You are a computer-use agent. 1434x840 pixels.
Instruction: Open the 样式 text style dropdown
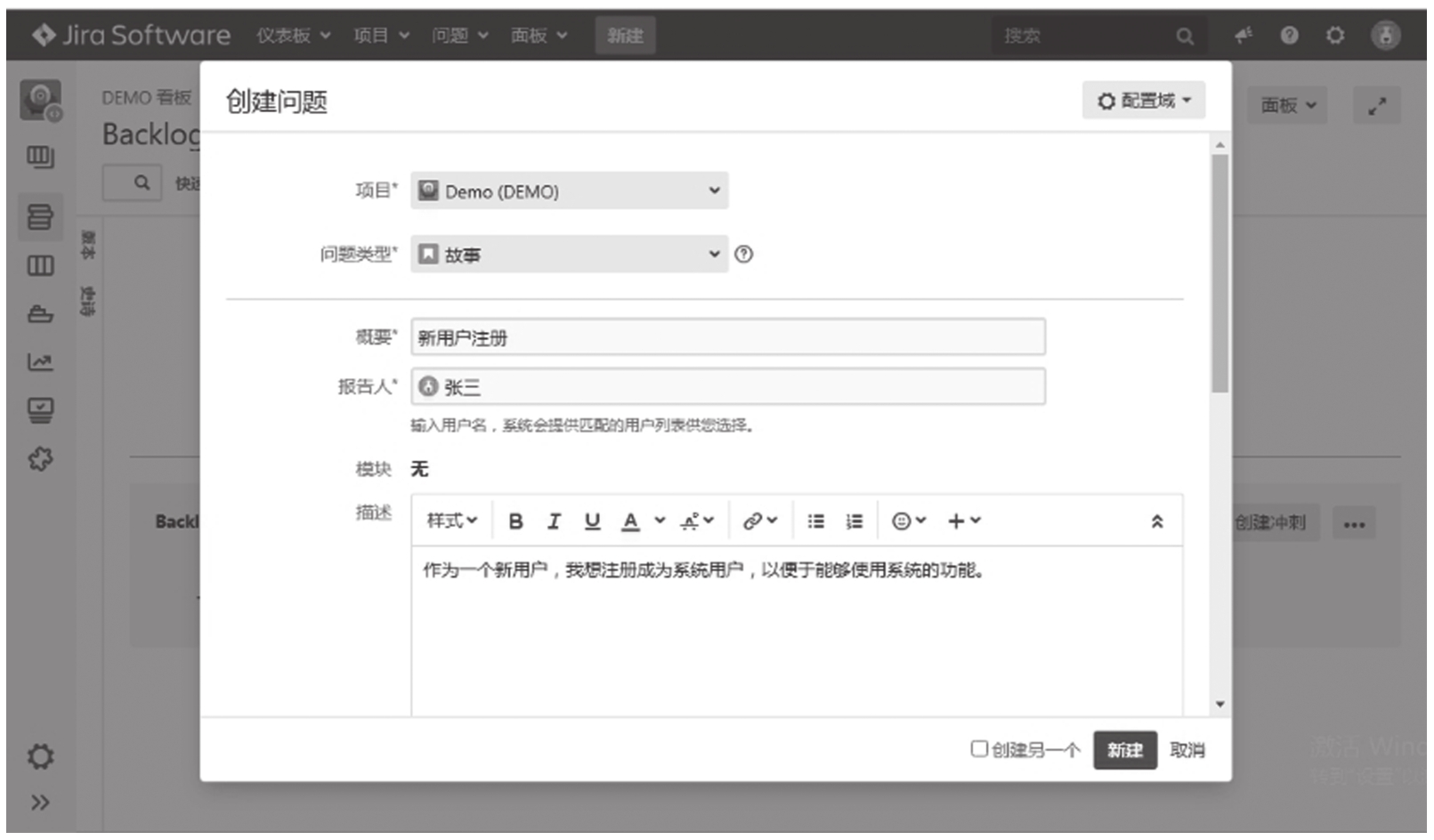click(x=452, y=521)
